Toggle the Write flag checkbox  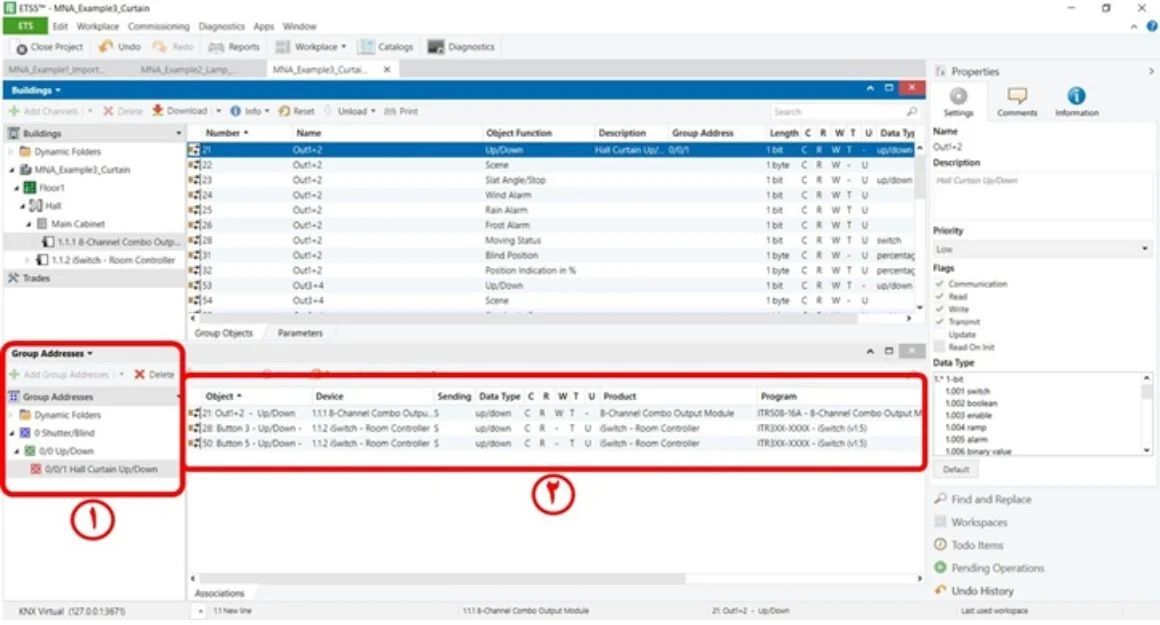click(940, 308)
